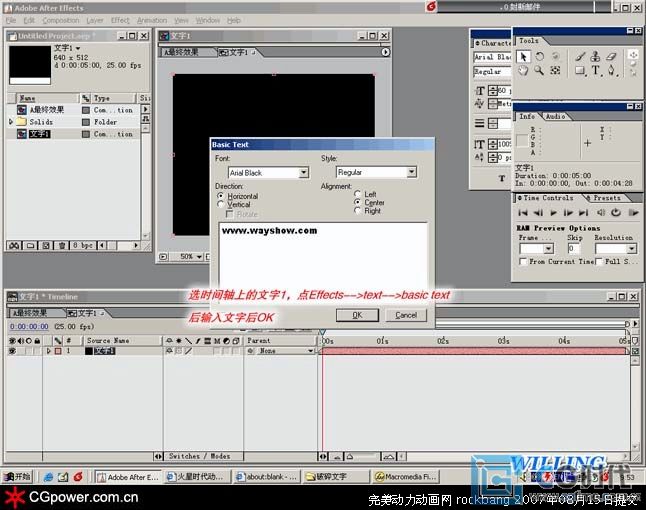646x510 pixels.
Task: Open the Frame rate dropdown
Action: coord(548,248)
